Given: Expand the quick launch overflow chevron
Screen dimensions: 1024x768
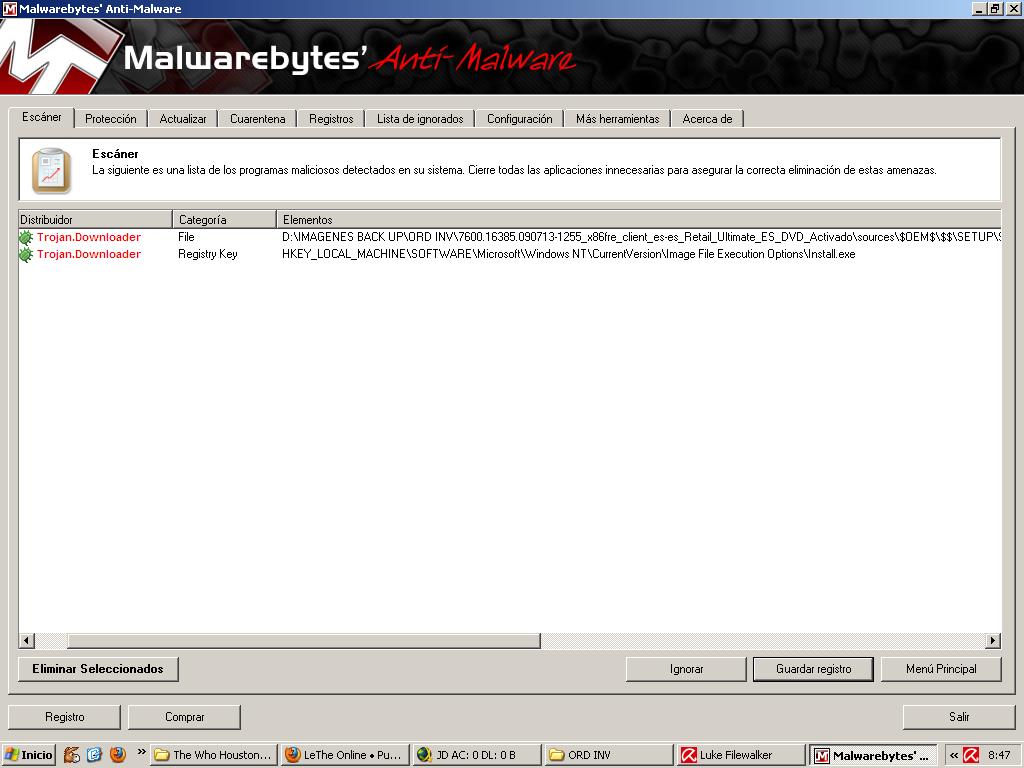Looking at the screenshot, I should [x=140, y=752].
